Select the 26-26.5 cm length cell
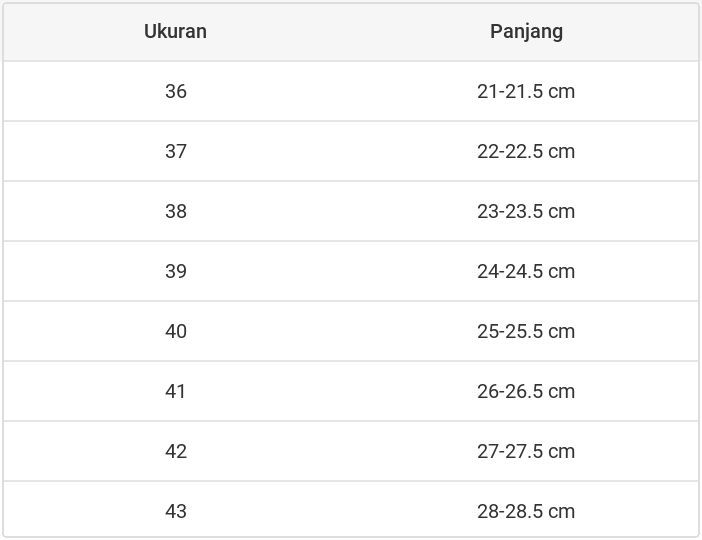Image resolution: width=702 pixels, height=540 pixels. click(x=526, y=391)
